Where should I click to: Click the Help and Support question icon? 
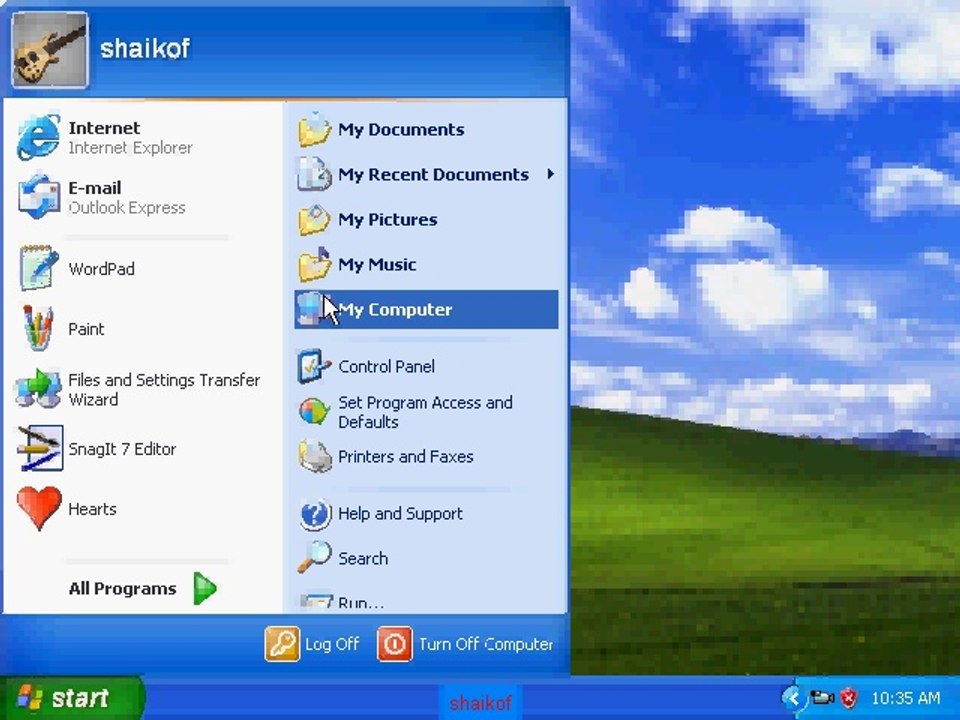[x=315, y=514]
